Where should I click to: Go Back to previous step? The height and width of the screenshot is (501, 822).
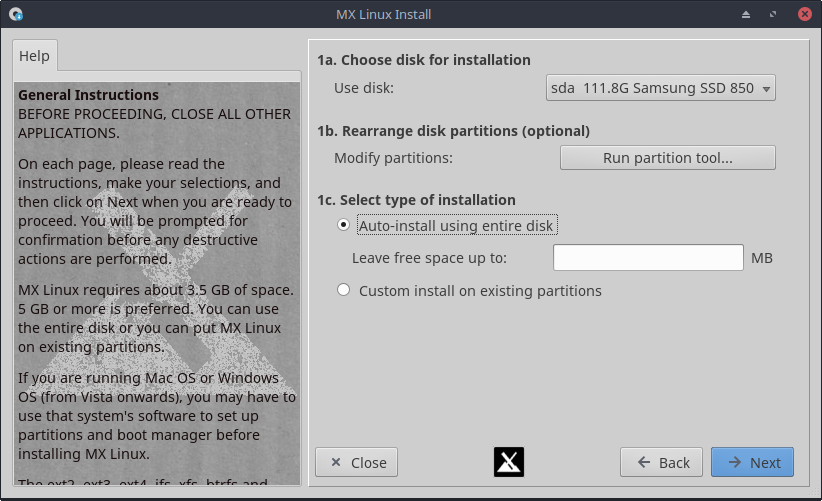(x=661, y=462)
